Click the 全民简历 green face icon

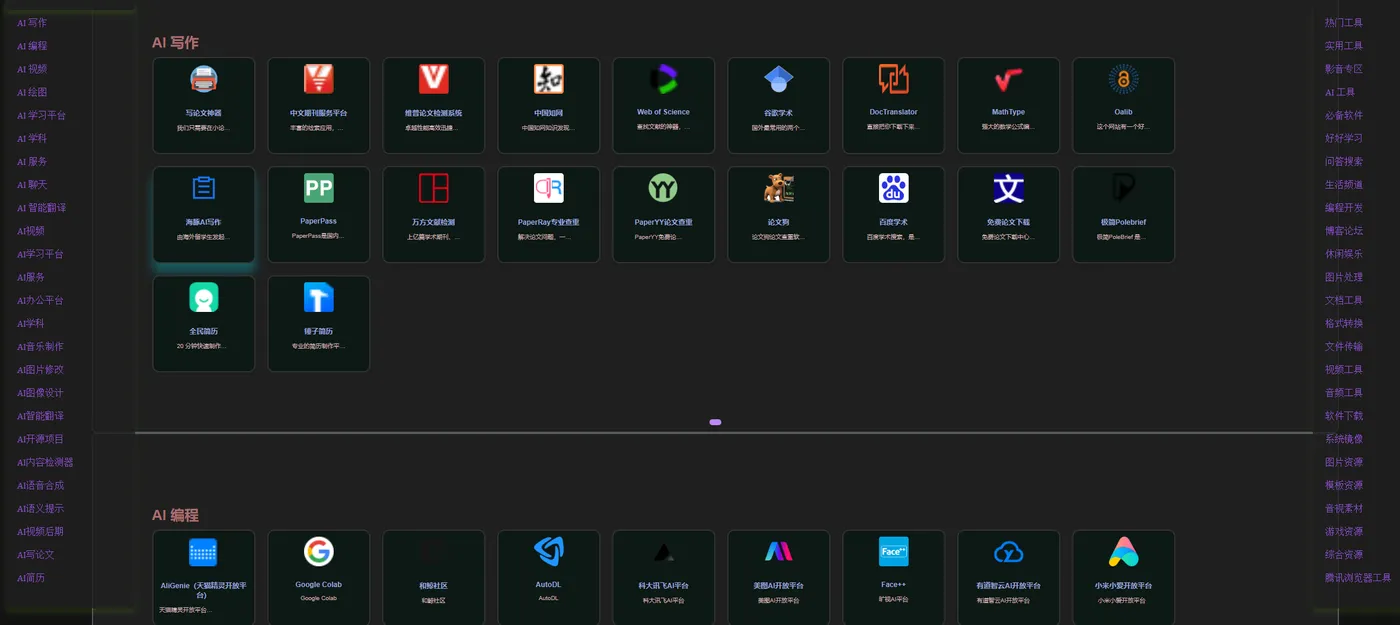pos(204,298)
